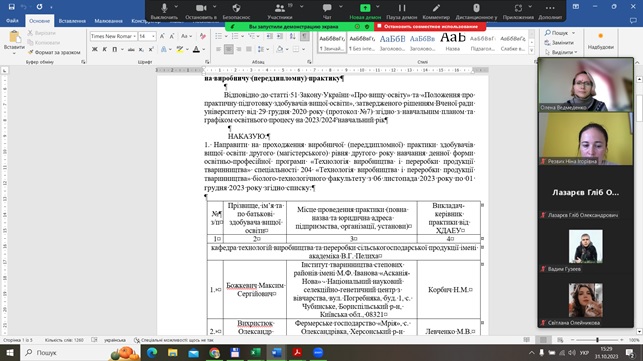Open the Вставлення ribbon tab
The width and height of the screenshot is (643, 361).
click(x=72, y=21)
